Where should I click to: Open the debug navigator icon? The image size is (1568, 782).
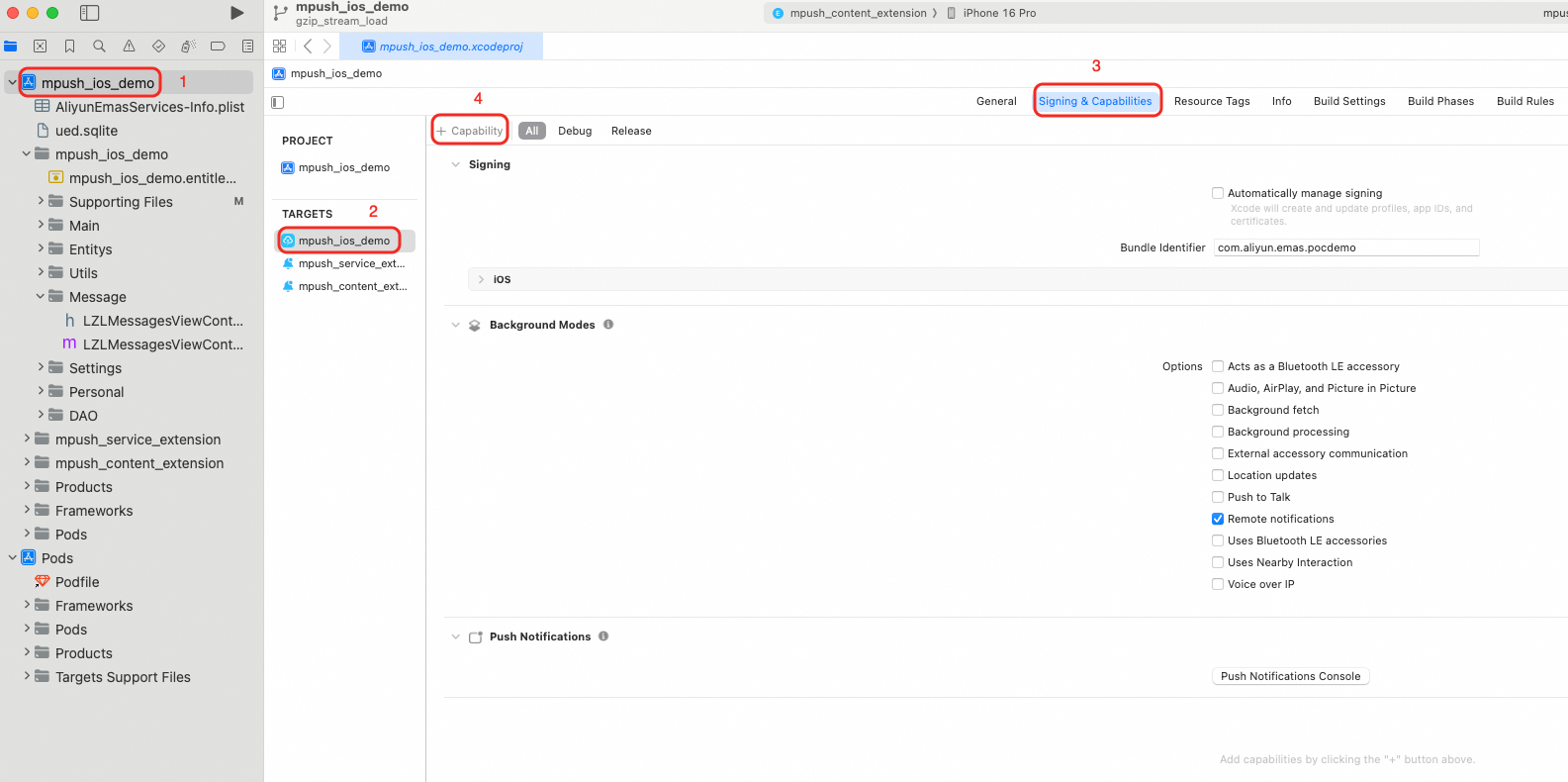[188, 46]
